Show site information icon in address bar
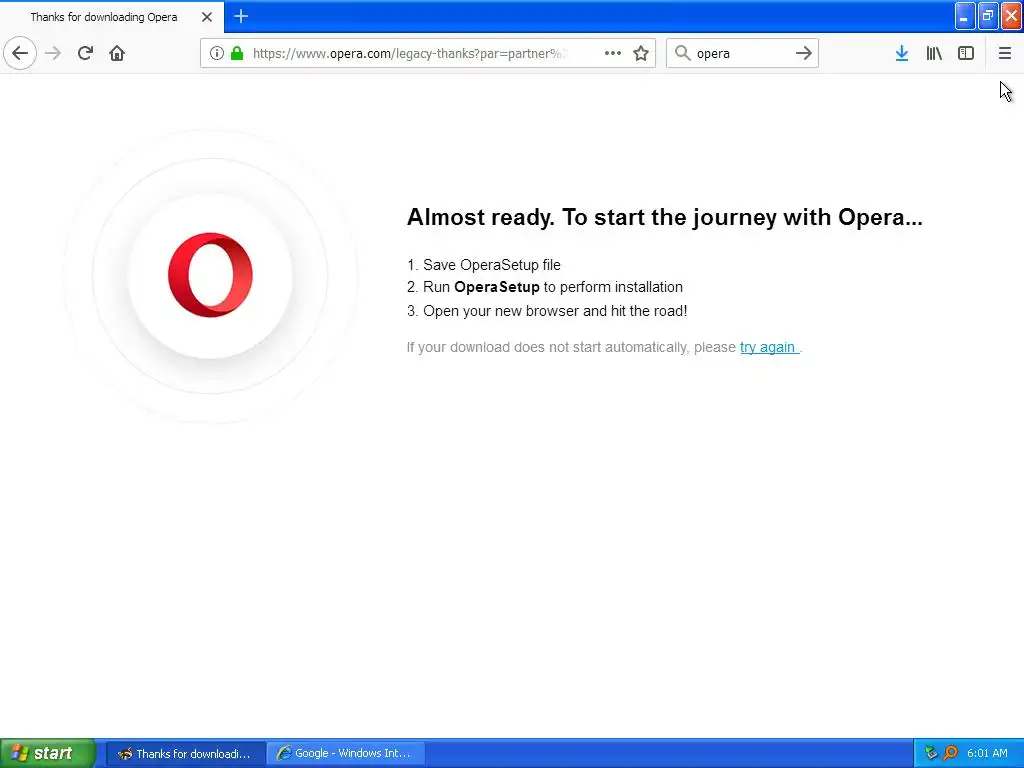1024x768 pixels. tap(217, 53)
